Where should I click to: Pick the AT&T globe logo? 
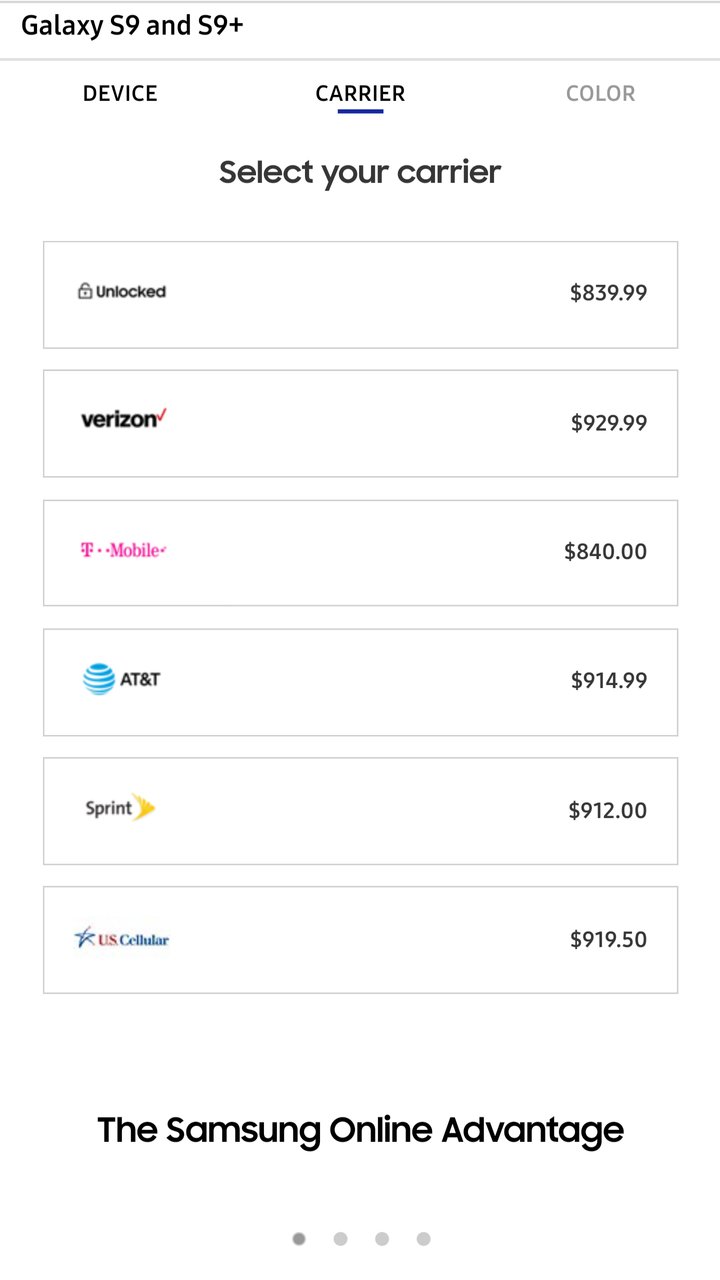coord(121,679)
